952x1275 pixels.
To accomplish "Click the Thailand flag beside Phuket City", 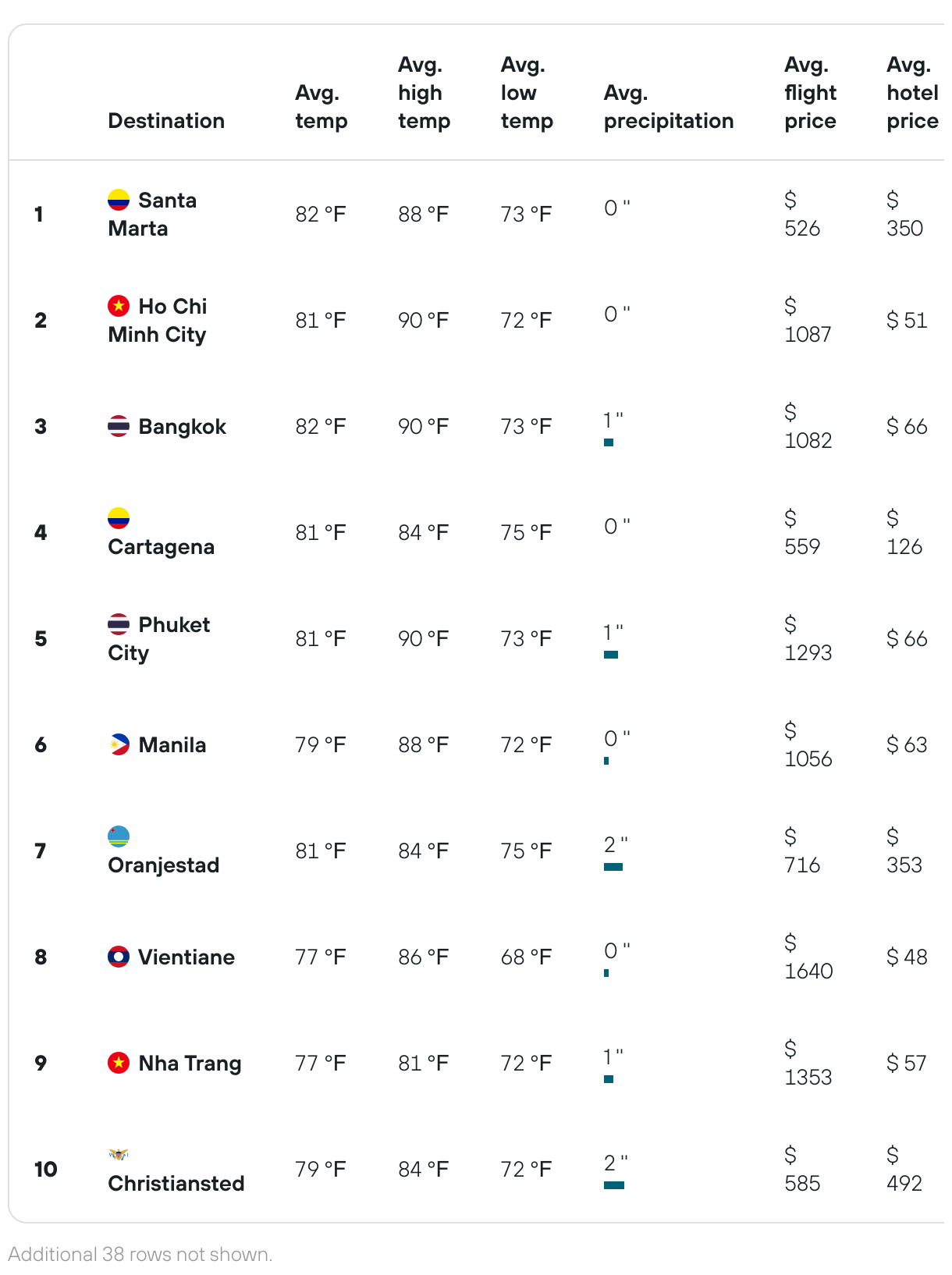I will click(119, 624).
